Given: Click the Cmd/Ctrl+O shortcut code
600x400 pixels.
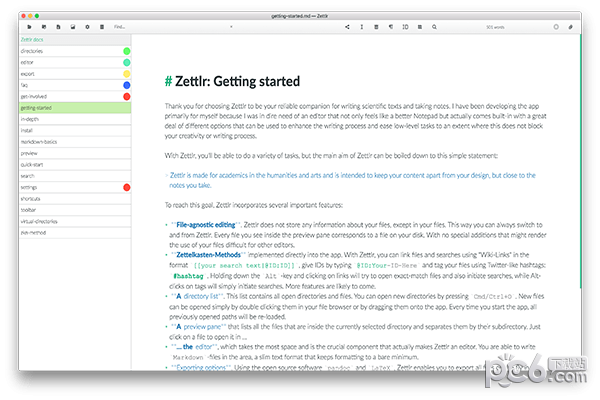Looking at the screenshot, I should 494,297.
